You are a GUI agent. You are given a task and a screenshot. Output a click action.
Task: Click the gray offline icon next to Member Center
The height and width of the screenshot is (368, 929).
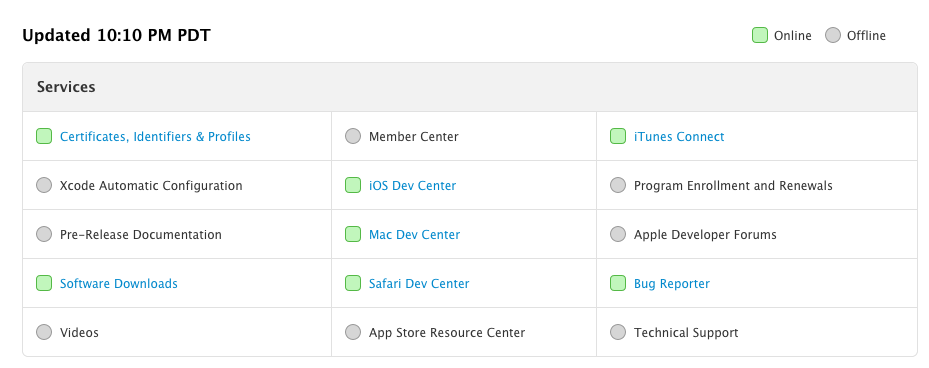(353, 136)
